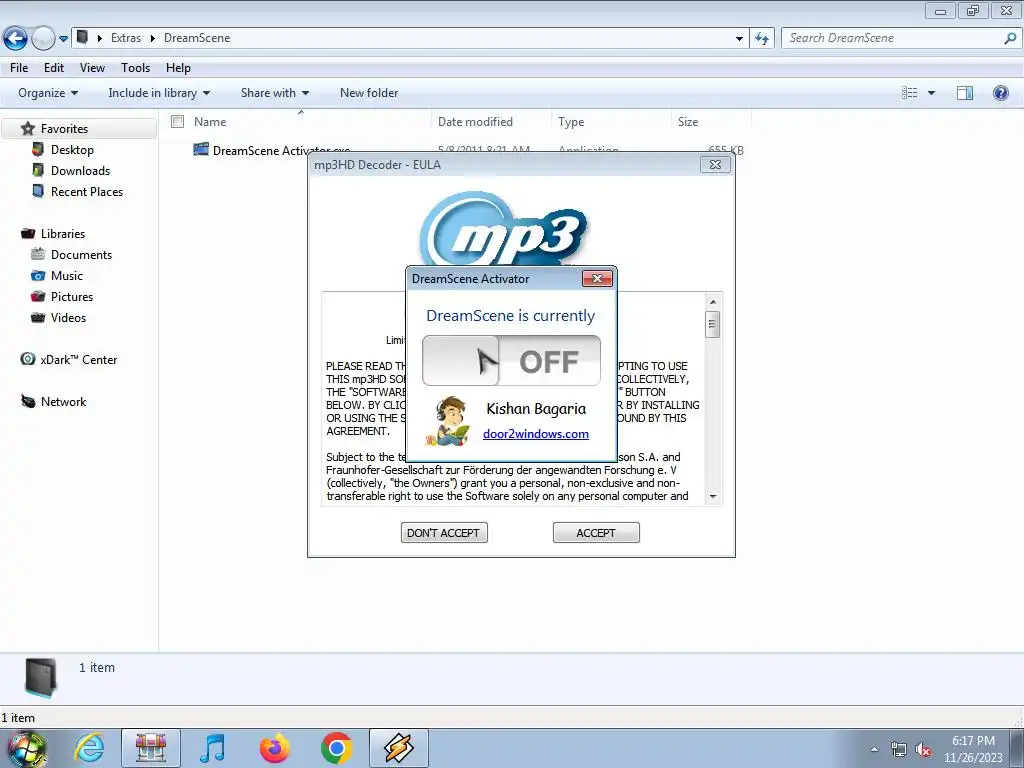This screenshot has height=768, width=1024.
Task: Tick the select-all checkbox beside Name
Action: [178, 121]
